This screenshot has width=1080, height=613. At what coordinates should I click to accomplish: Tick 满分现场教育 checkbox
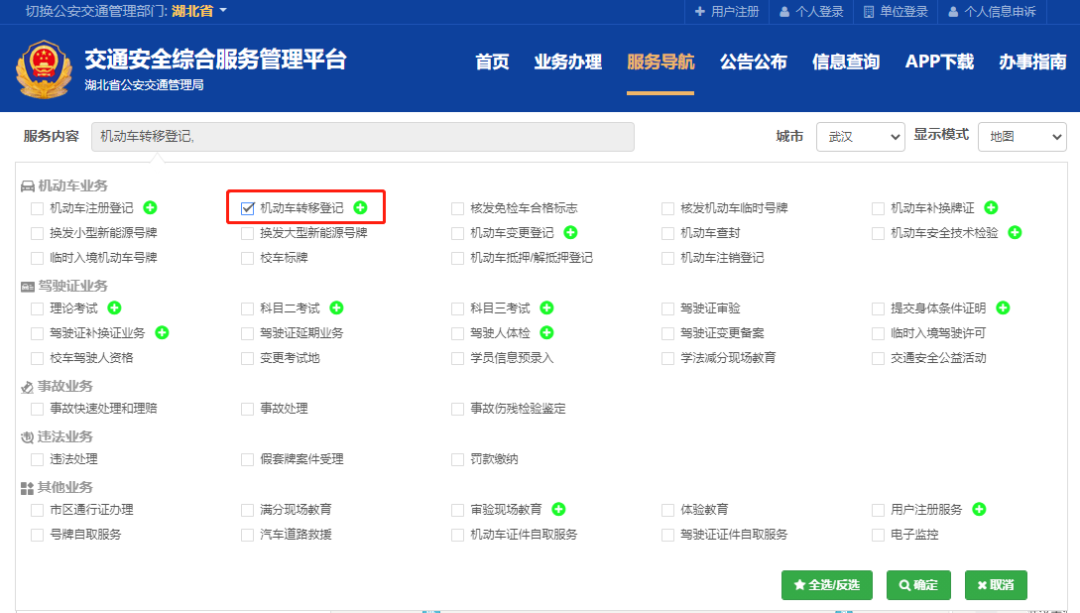point(247,510)
